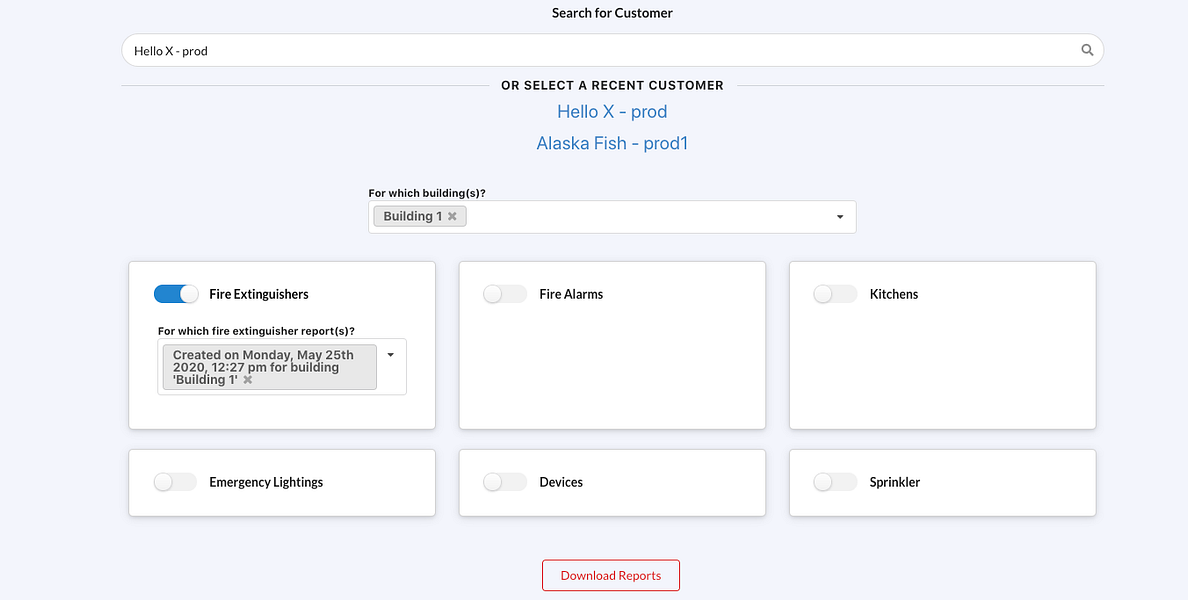This screenshot has width=1188, height=600.
Task: Select recent customer Alaska Fish - prod1
Action: pos(612,143)
